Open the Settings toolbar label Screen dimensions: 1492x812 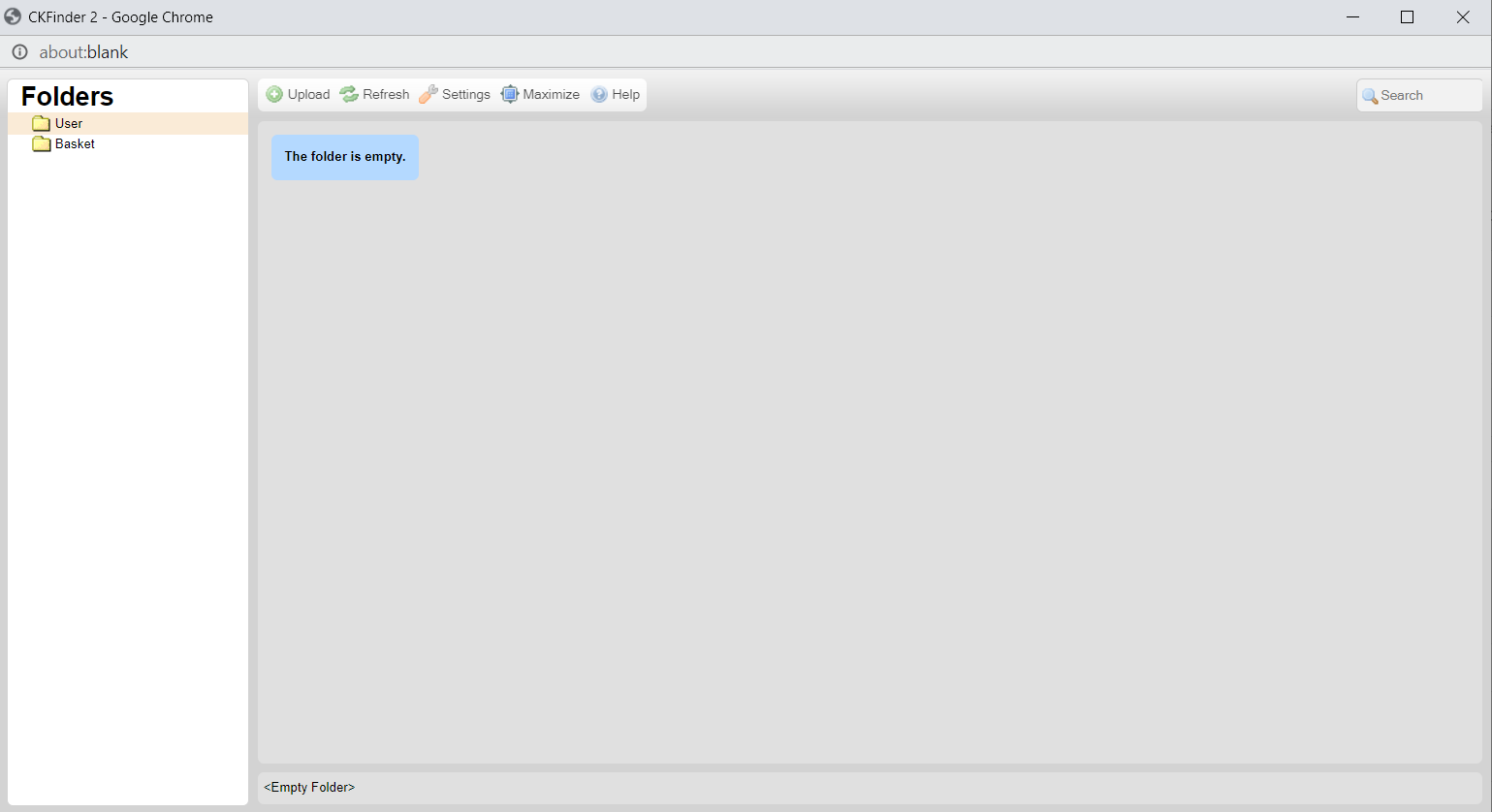pos(466,94)
